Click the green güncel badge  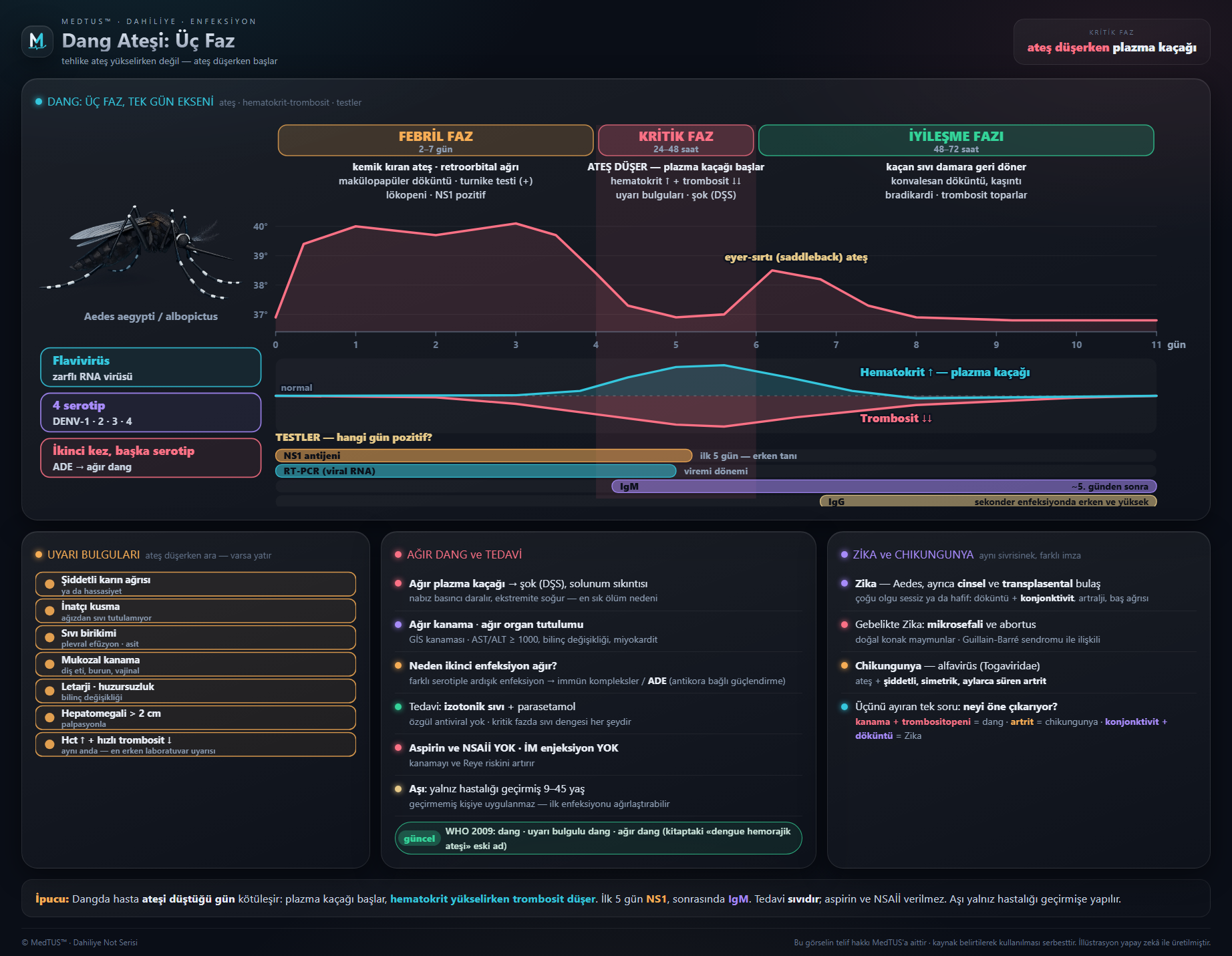tap(419, 838)
